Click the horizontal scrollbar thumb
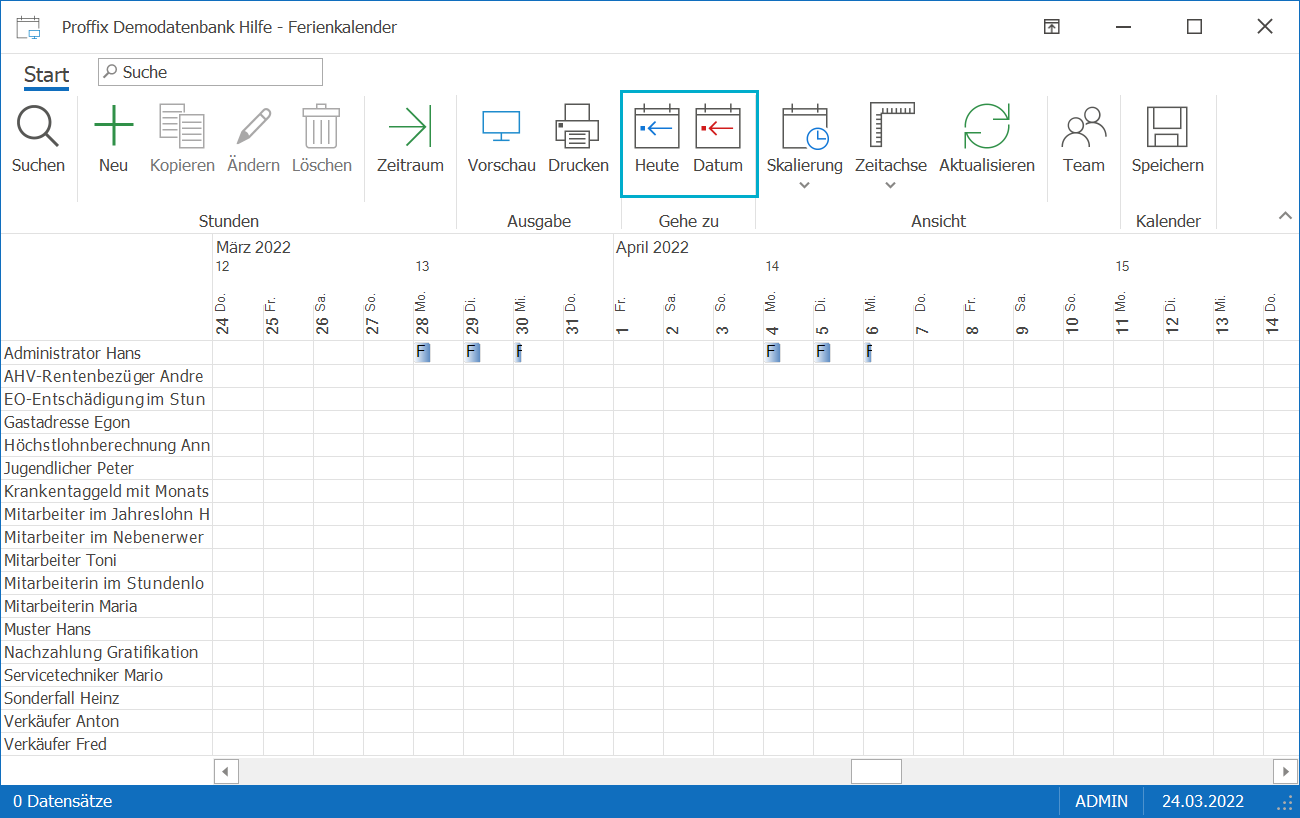1300x818 pixels. (x=876, y=771)
